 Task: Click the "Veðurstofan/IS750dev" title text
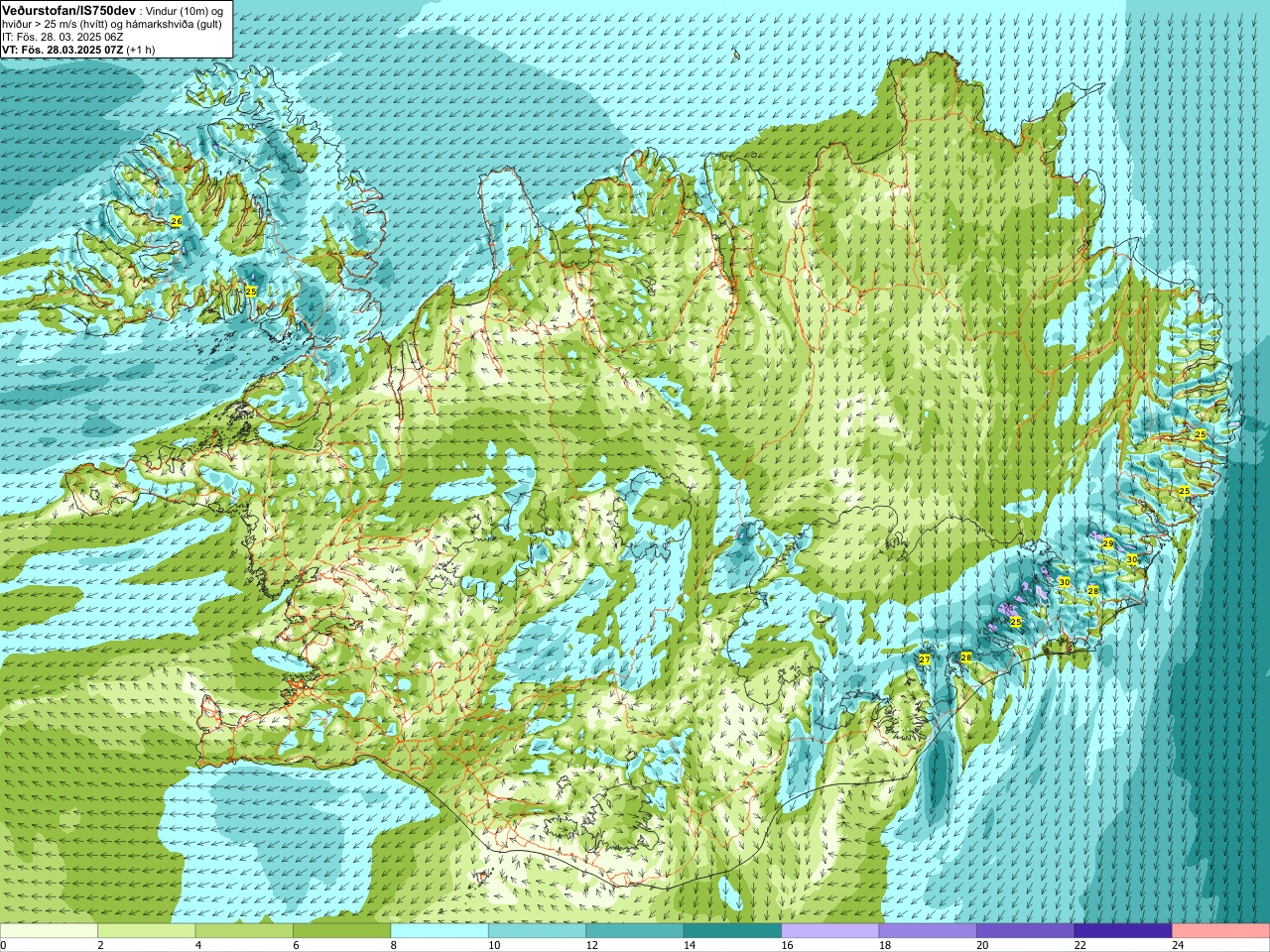(68, 9)
